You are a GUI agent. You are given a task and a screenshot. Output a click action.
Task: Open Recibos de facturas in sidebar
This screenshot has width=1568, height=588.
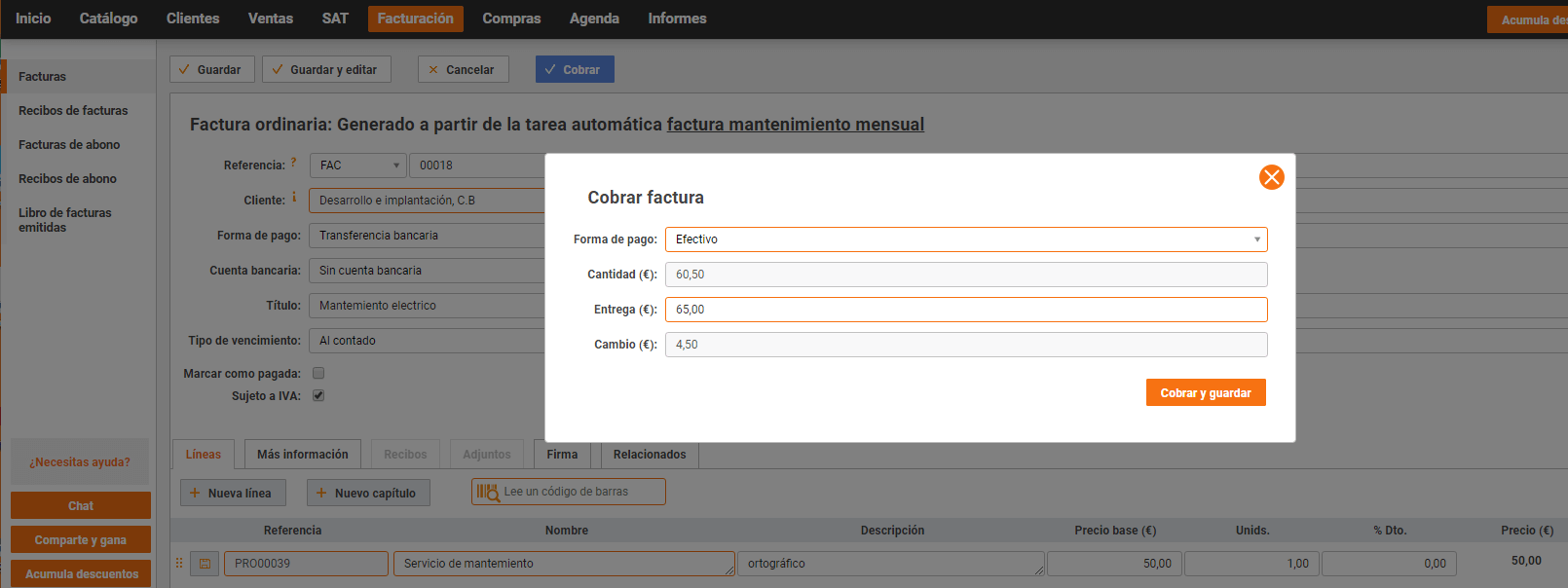coord(73,111)
